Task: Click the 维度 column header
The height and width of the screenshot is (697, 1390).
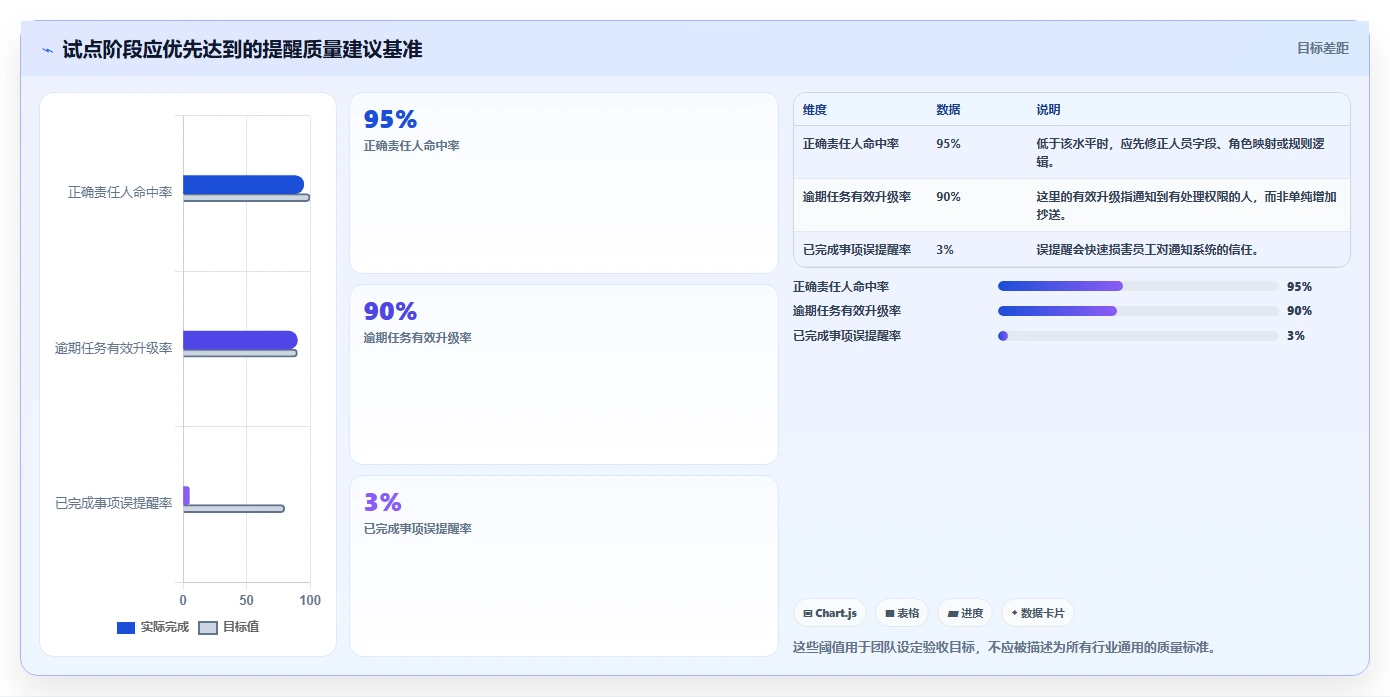Action: [x=815, y=110]
